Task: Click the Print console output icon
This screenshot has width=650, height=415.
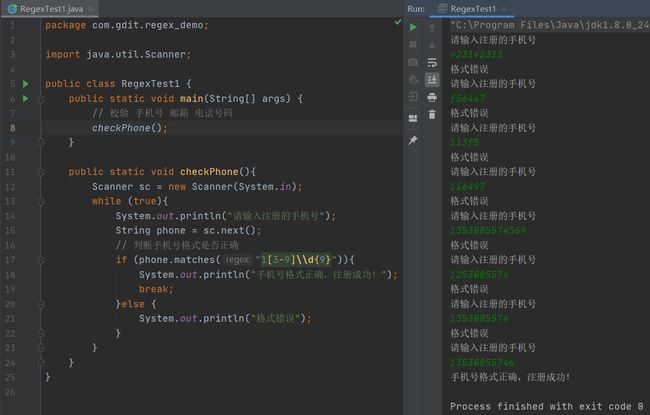Action: coord(432,97)
